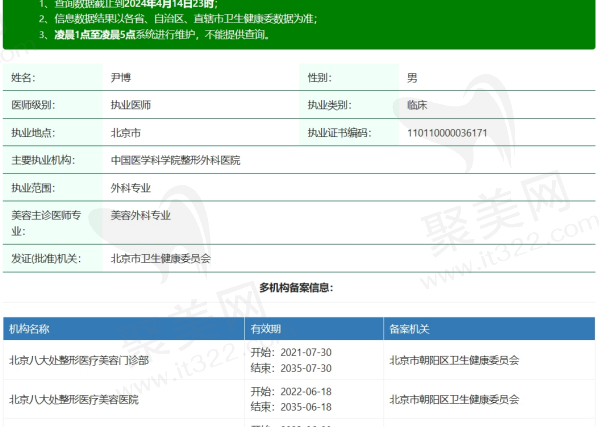Select the gender value 男

(x=412, y=78)
